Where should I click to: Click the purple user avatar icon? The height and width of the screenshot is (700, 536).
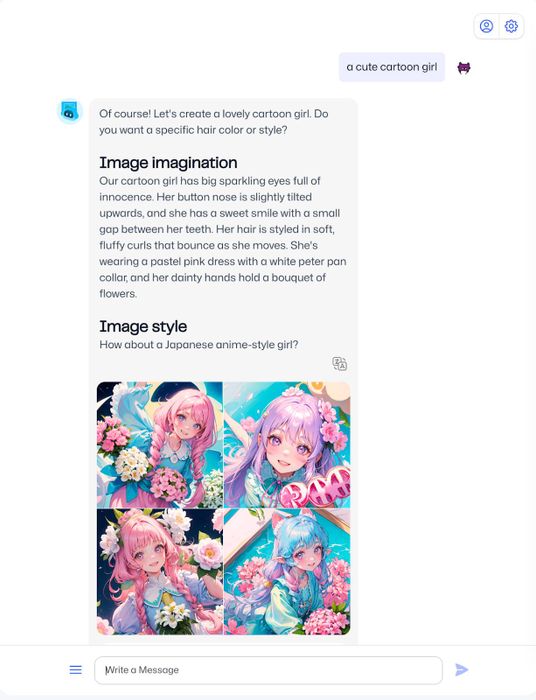tap(464, 67)
